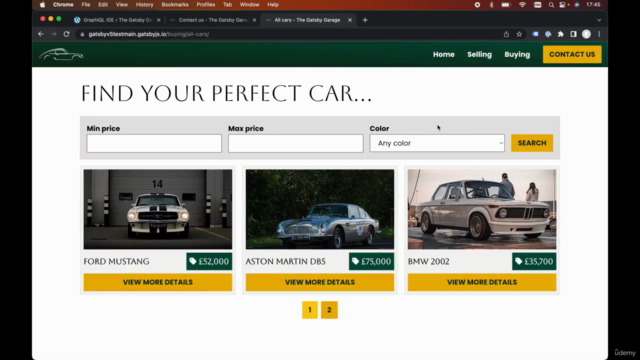The width and height of the screenshot is (640, 360).
Task: Click the share icon in the address bar
Action: 506,34
